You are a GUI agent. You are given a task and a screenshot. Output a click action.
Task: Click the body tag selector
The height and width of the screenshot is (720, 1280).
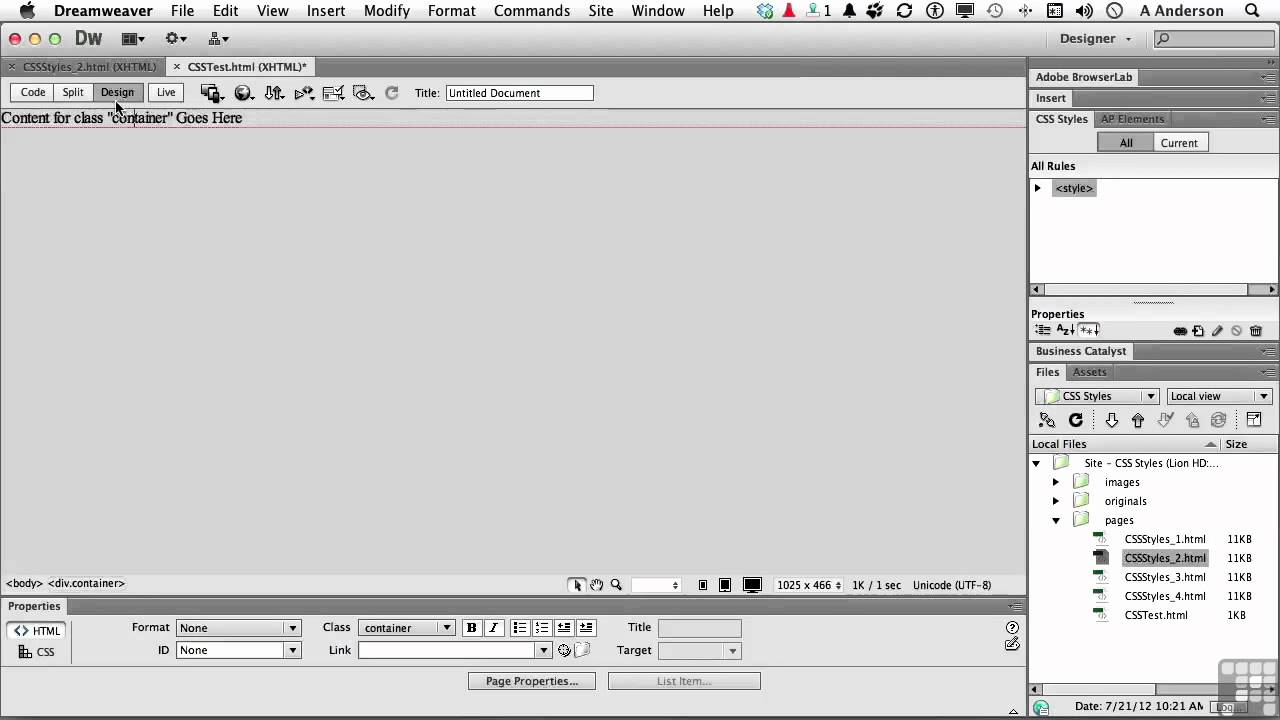(24, 583)
